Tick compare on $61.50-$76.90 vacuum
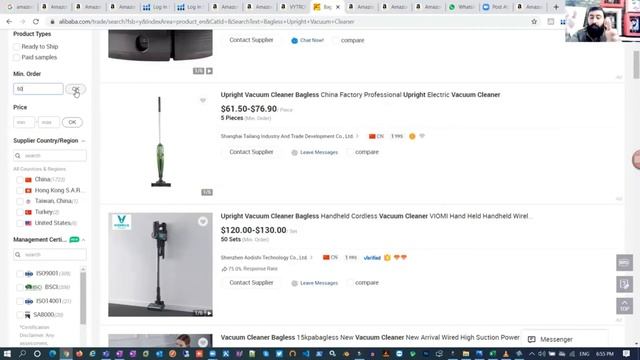640x360 pixels. (x=349, y=152)
